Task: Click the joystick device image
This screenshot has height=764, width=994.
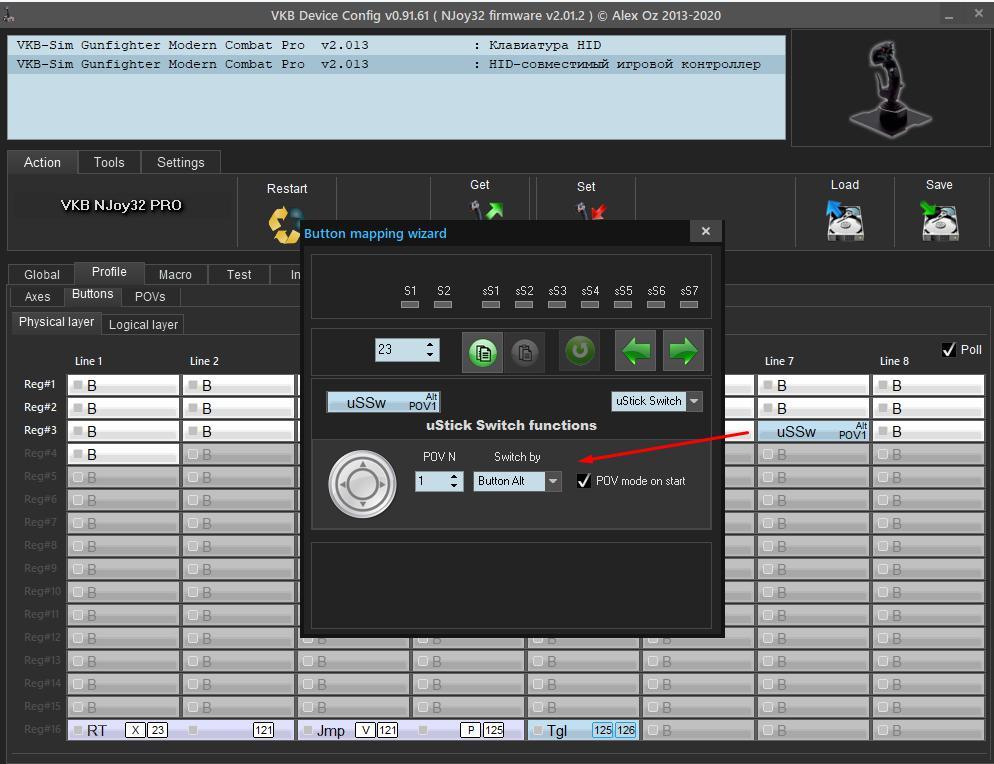Action: (889, 87)
